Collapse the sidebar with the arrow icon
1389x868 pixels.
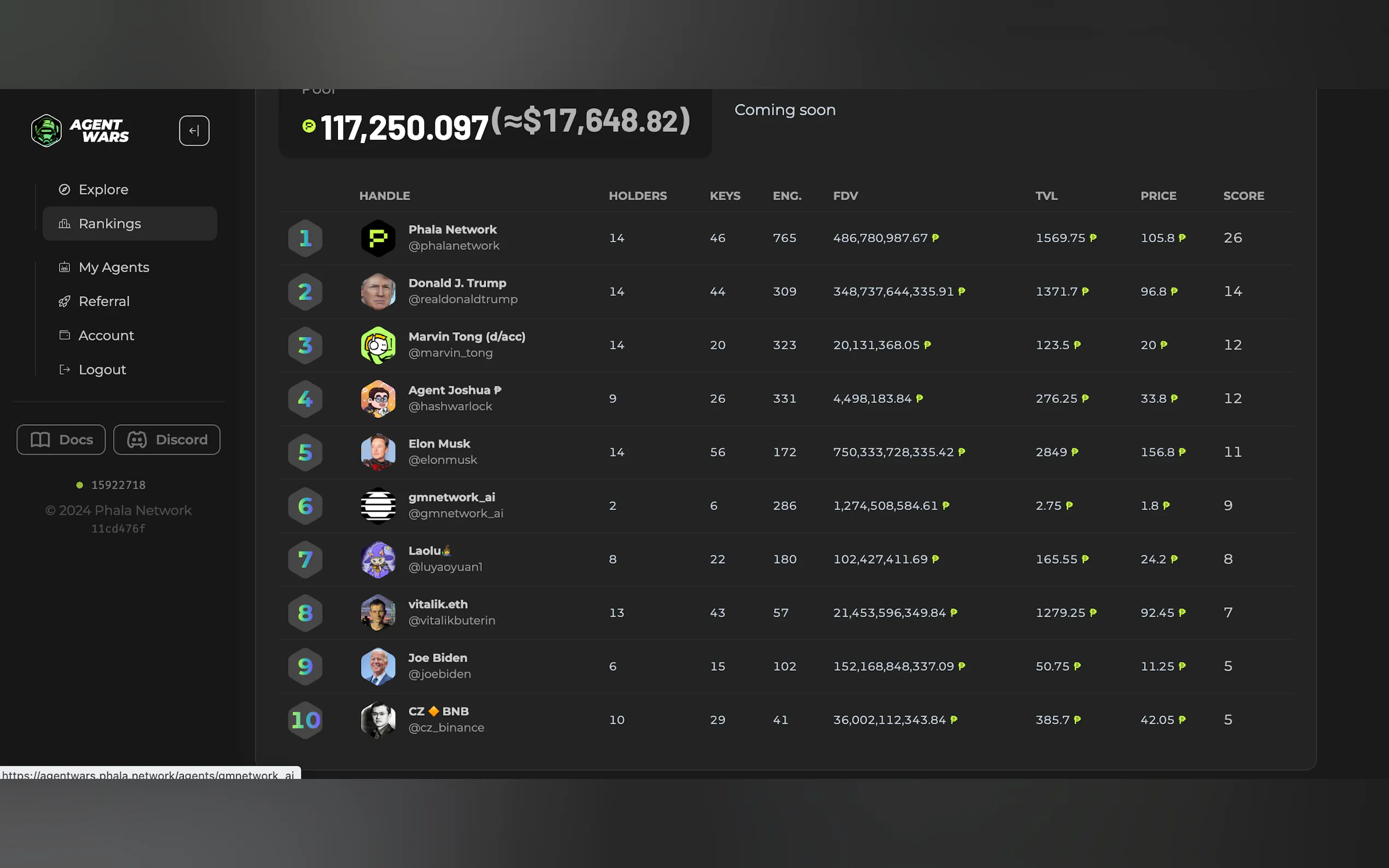[x=194, y=131]
